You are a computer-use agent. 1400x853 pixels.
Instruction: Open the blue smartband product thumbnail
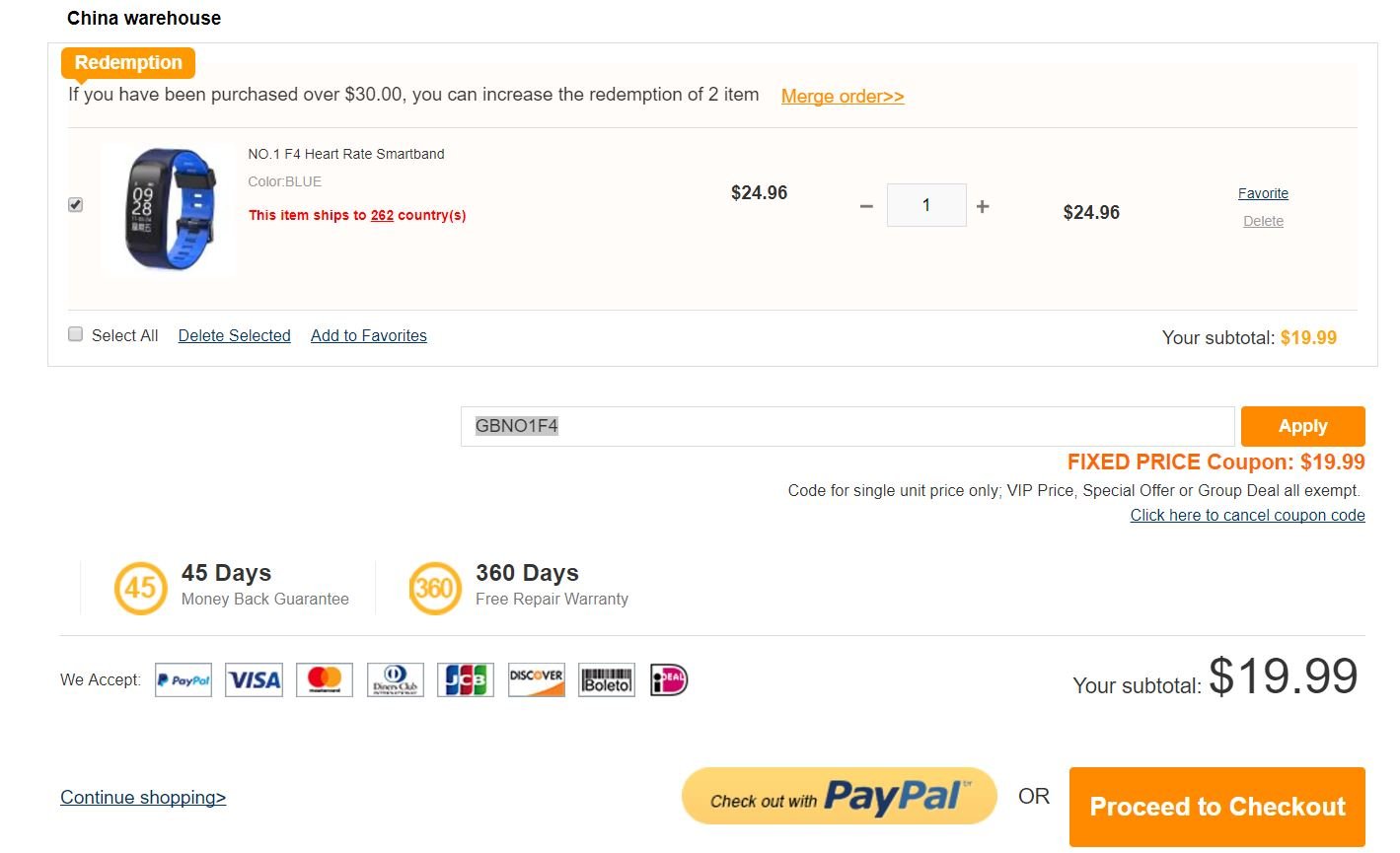coord(169,209)
